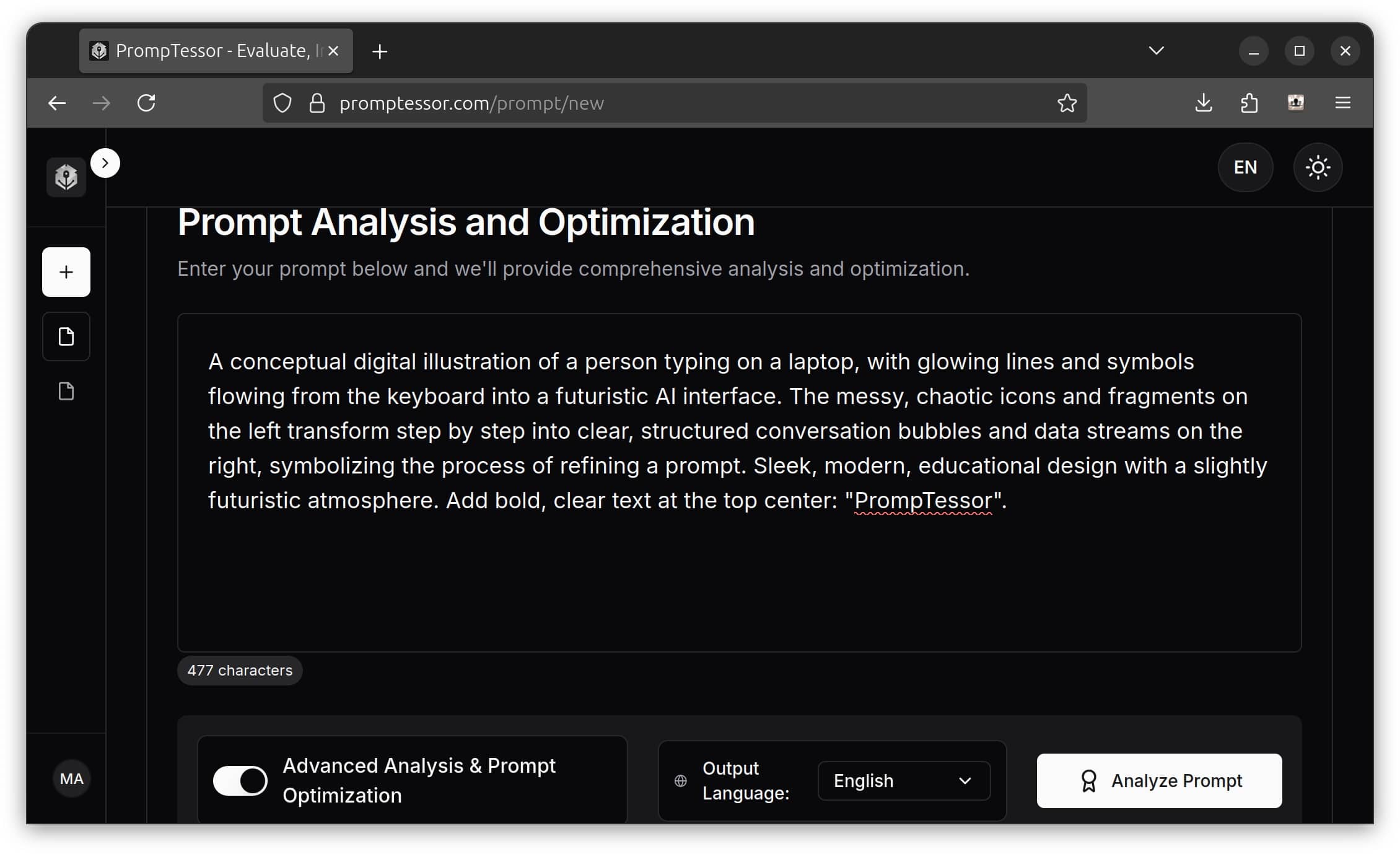
Task: Toggle light theme with the sun icon
Action: [x=1318, y=167]
